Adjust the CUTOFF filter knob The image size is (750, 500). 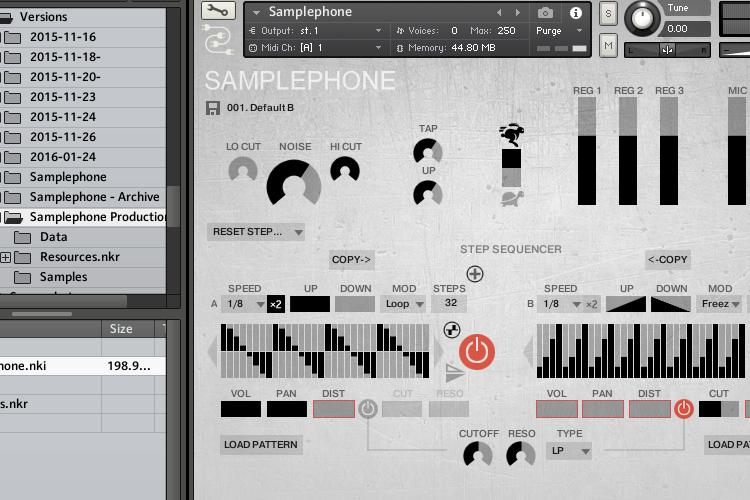click(x=478, y=454)
